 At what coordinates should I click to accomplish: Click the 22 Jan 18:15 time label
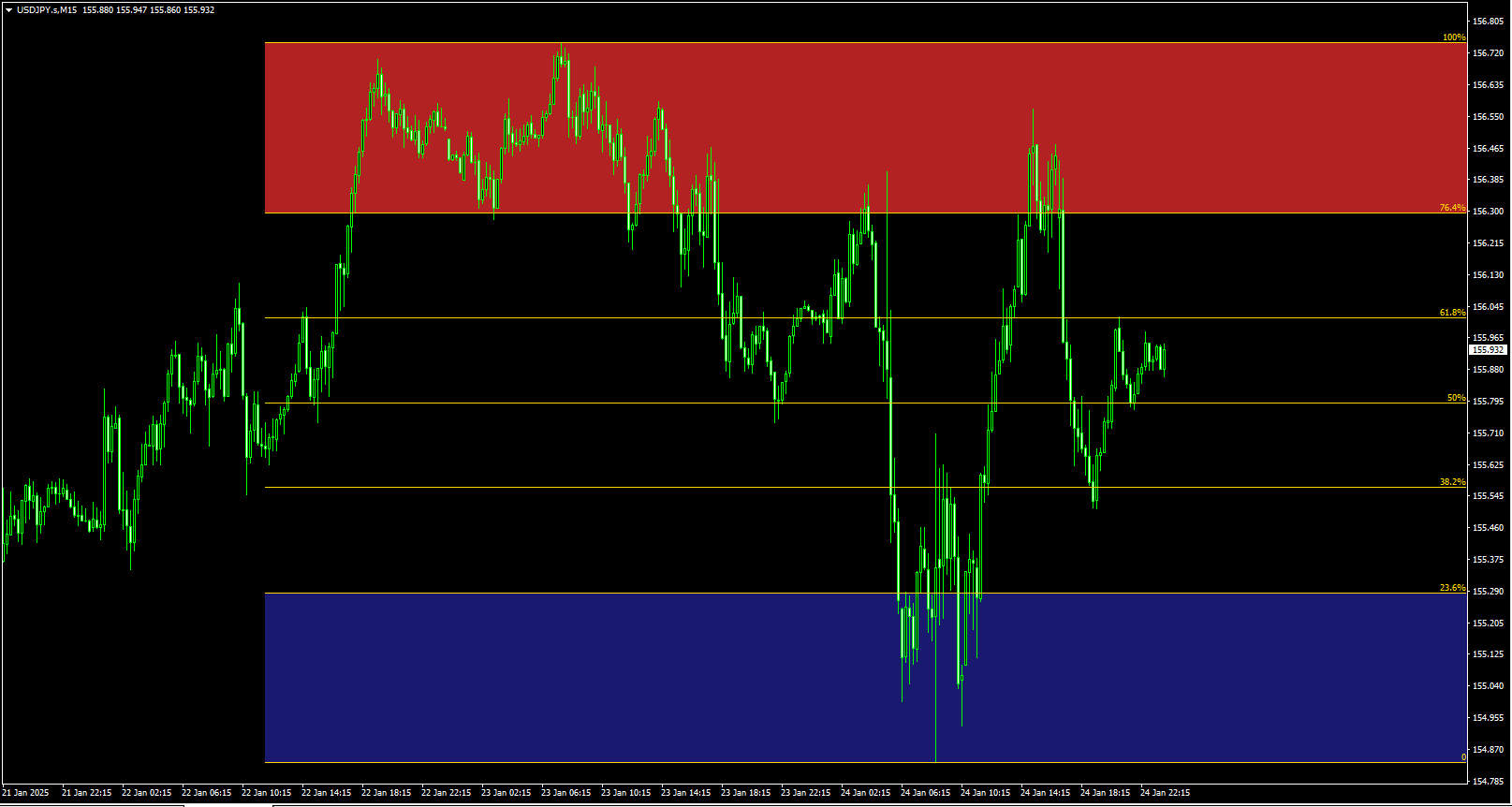[x=386, y=793]
